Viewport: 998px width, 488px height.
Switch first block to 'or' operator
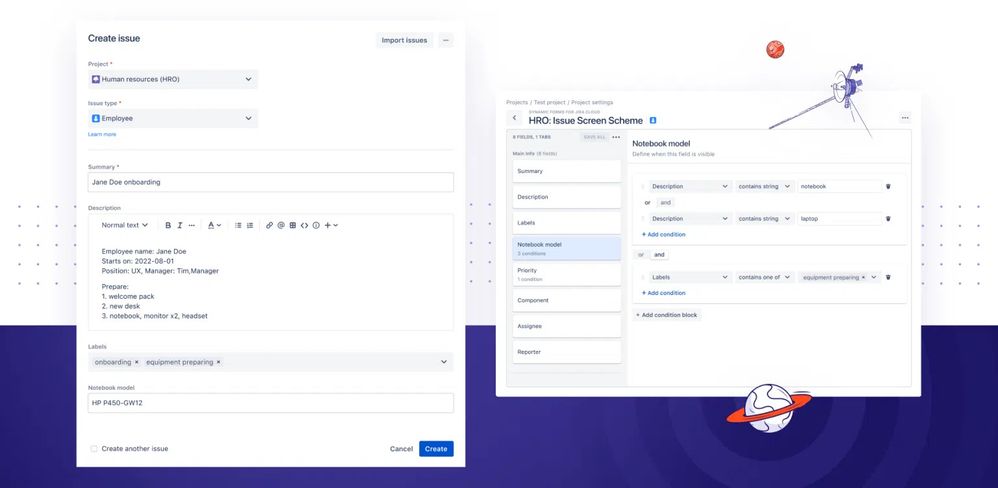(647, 202)
